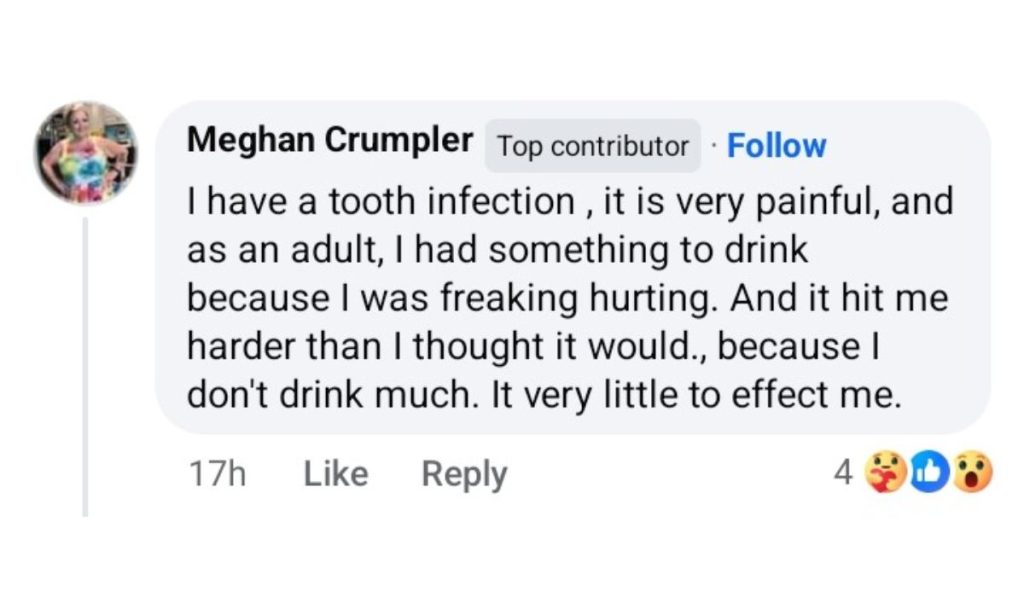Click the line 'don't drink much. It very little'
This screenshot has height=597, width=1024.
click(x=545, y=394)
